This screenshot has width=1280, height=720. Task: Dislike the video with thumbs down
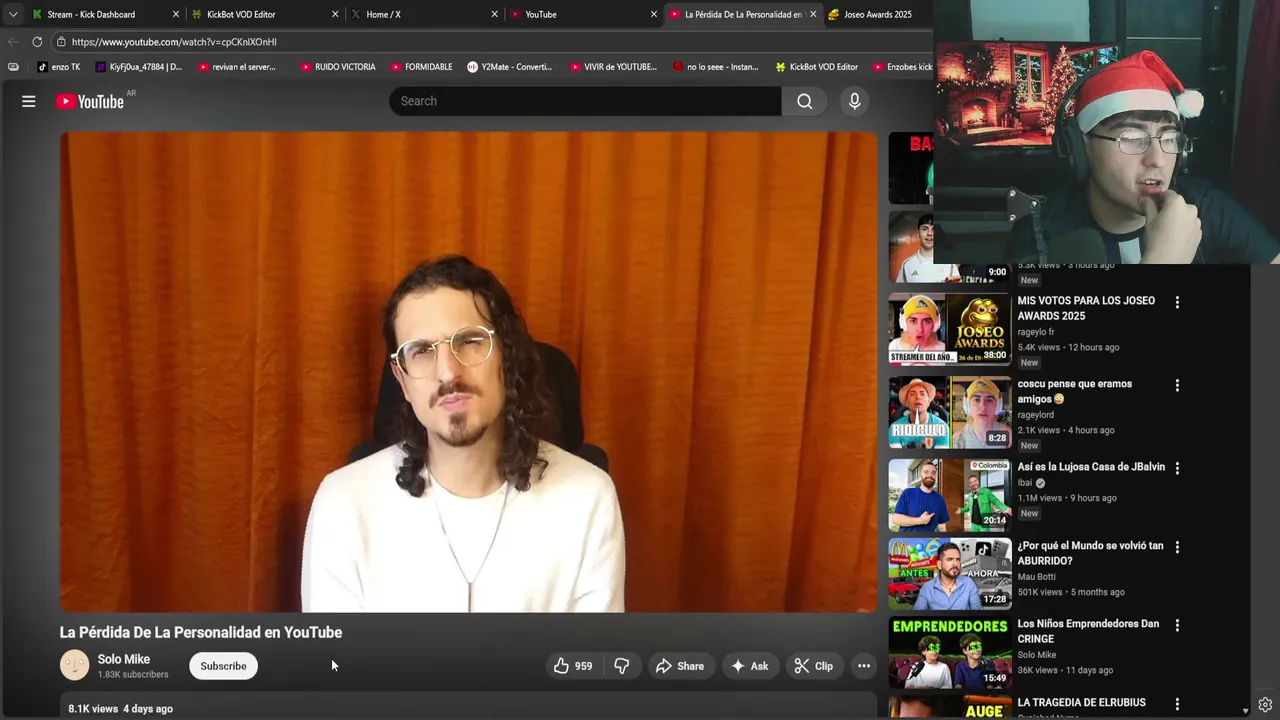tap(622, 666)
